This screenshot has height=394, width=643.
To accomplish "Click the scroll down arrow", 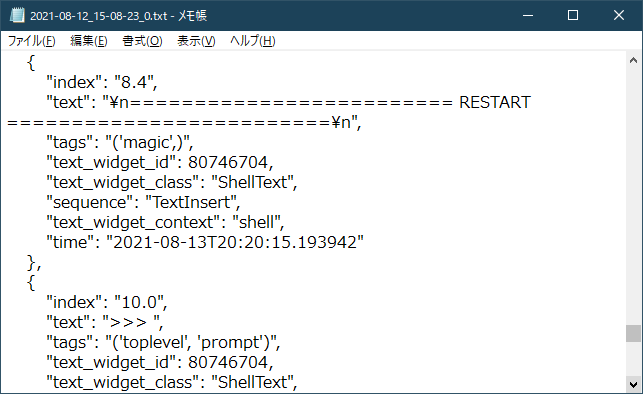I will (x=634, y=385).
